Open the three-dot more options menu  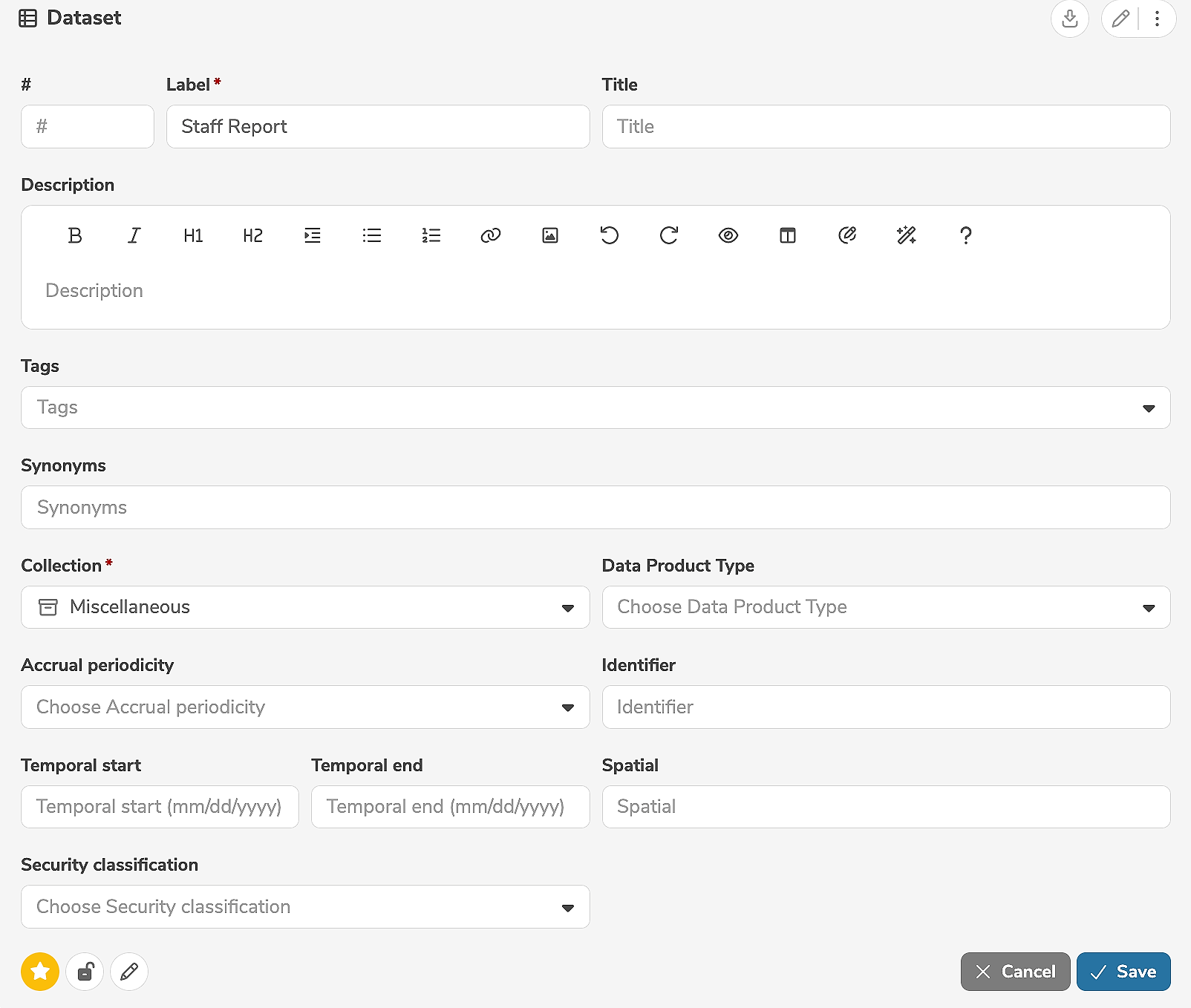tap(1157, 19)
